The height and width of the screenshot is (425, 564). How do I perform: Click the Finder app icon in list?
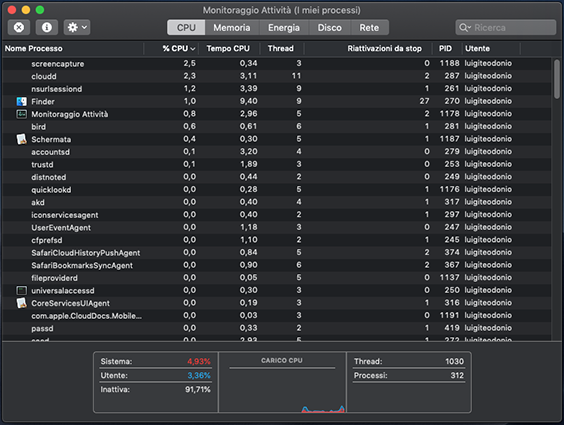pos(22,101)
